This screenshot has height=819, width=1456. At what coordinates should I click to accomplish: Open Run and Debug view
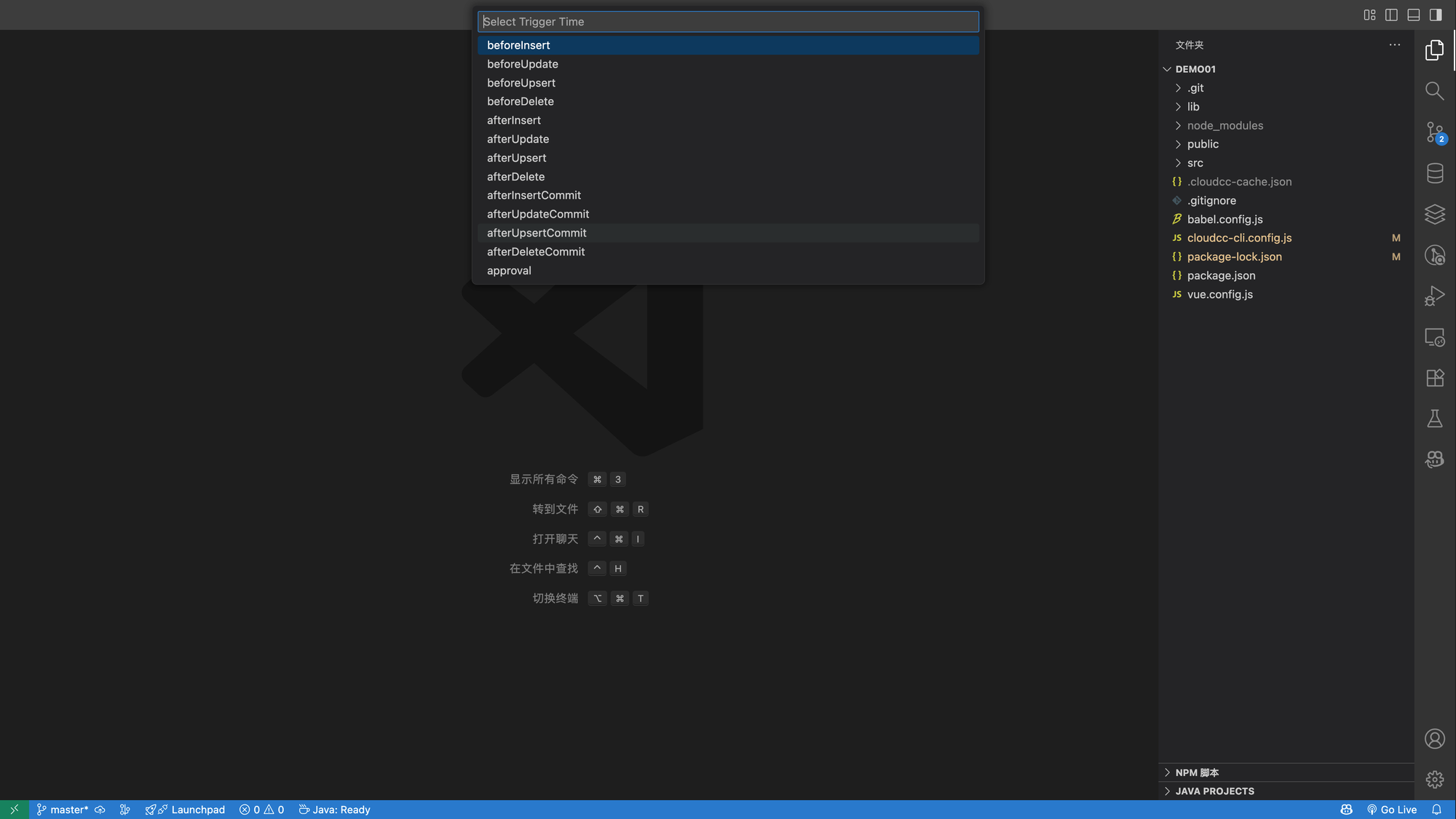tap(1434, 296)
